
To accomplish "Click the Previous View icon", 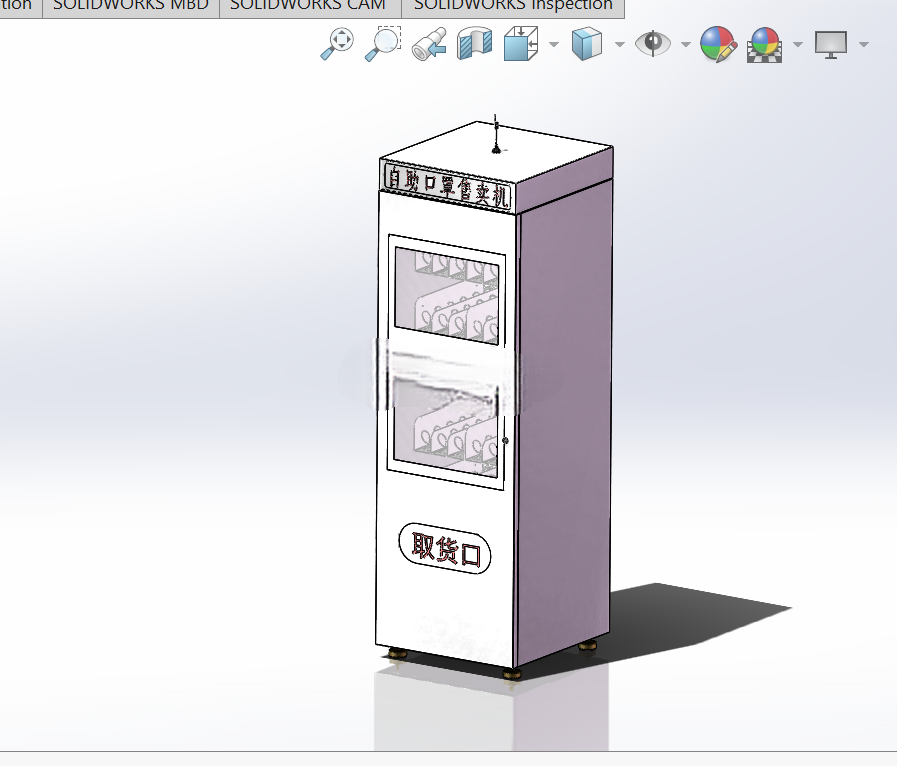I will 429,44.
